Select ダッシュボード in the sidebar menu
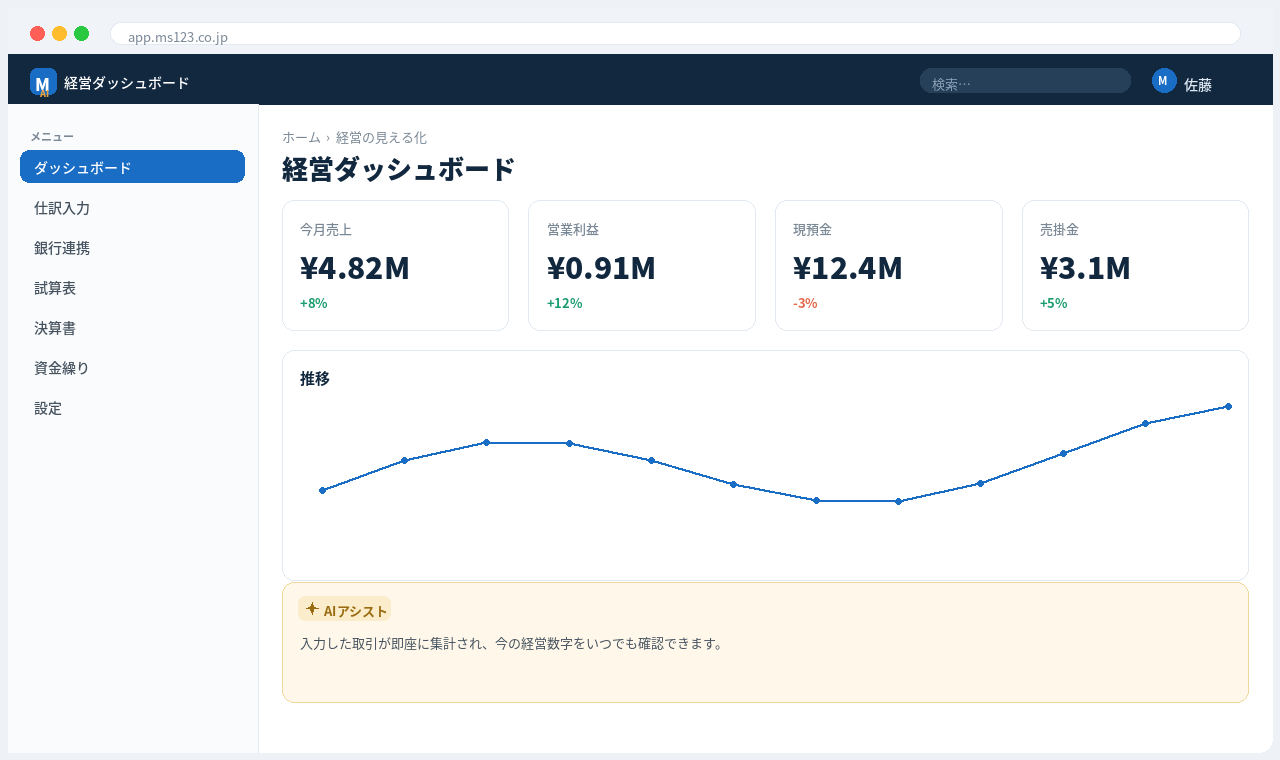The width and height of the screenshot is (1280, 760). 132,167
